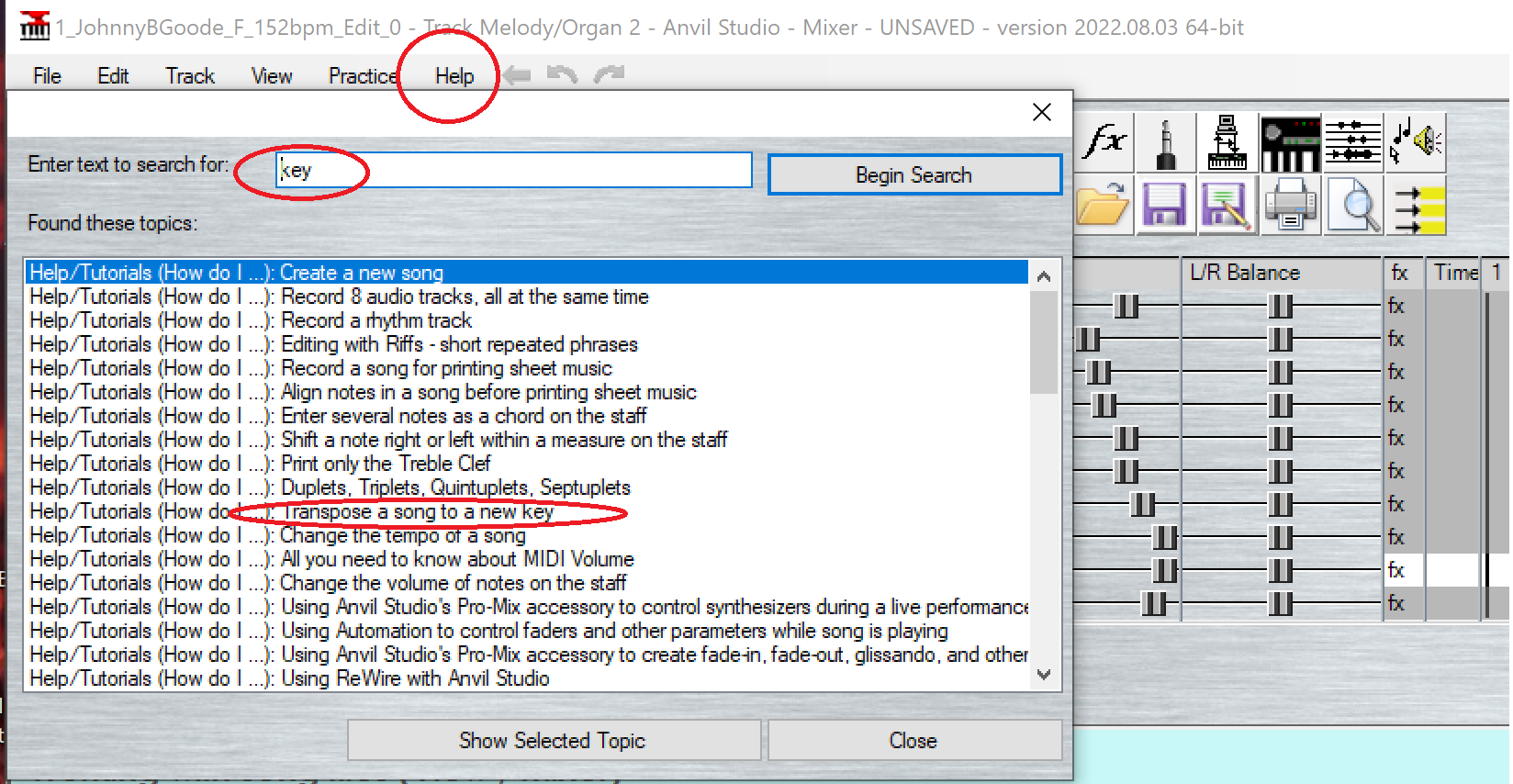Image resolution: width=1513 pixels, height=784 pixels.
Task: Click the audio jack plug icon
Action: 1166,143
